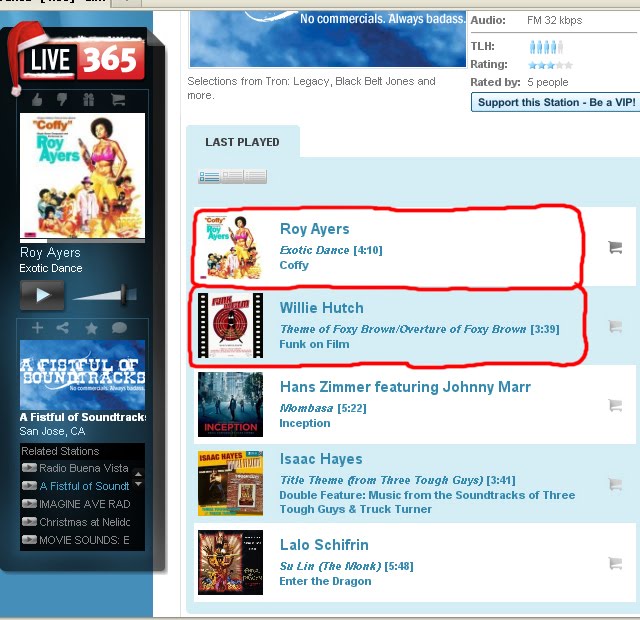The image size is (640, 620).
Task: Open Double Feature album link
Action: (x=427, y=502)
